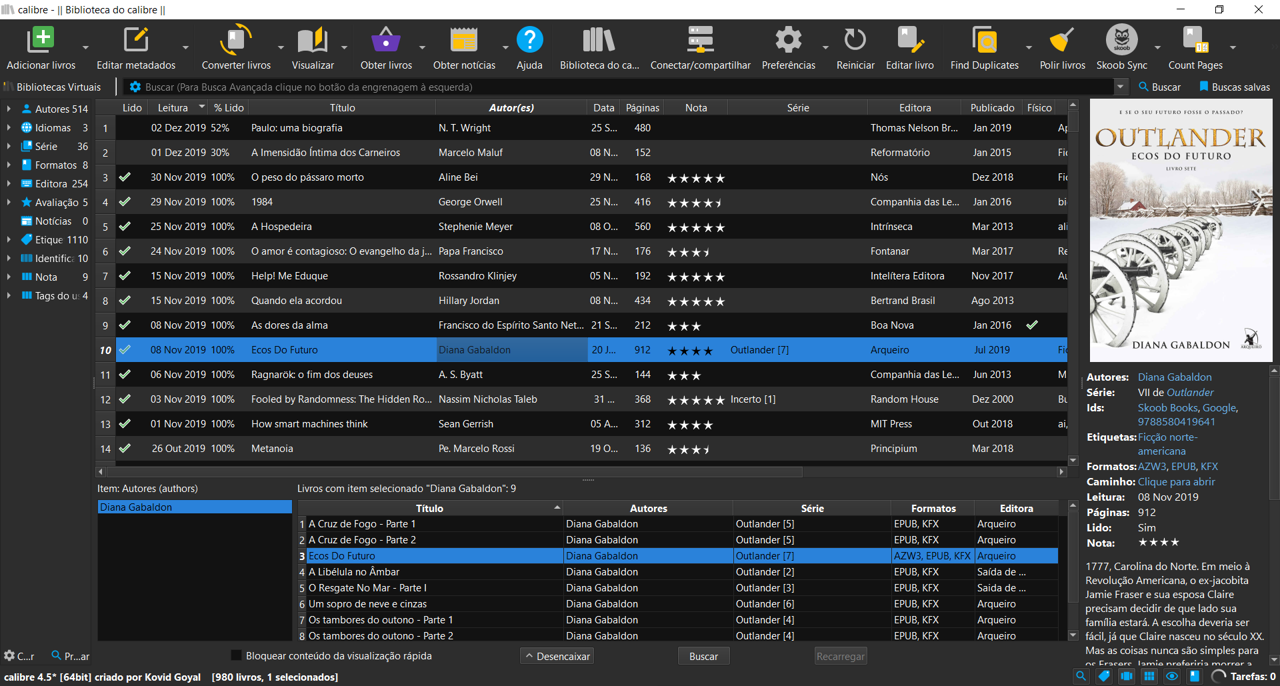Click the Obter livros basket icon
Image resolution: width=1280 pixels, height=686 pixels.
tap(386, 41)
